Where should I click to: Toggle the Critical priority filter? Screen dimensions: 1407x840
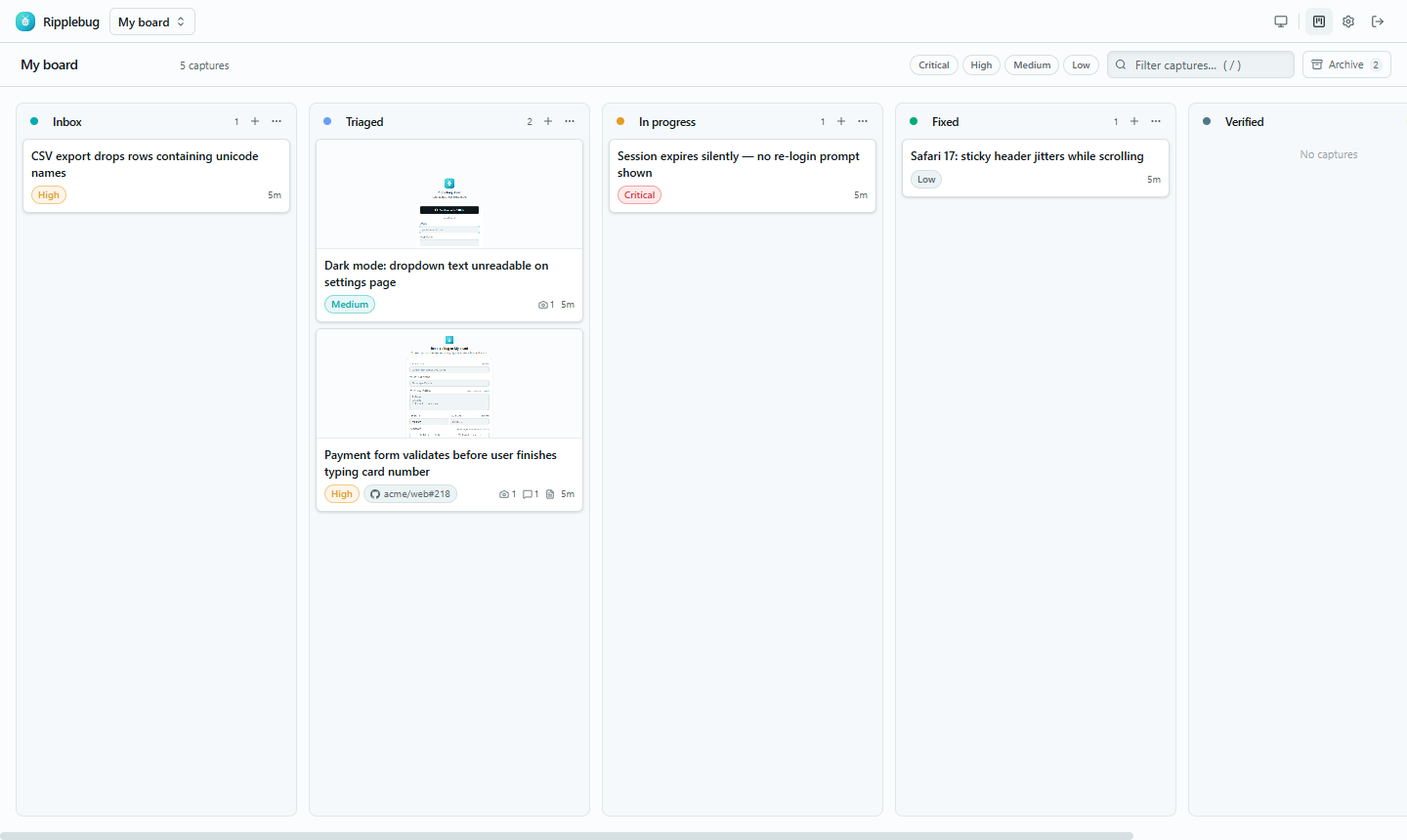click(934, 65)
